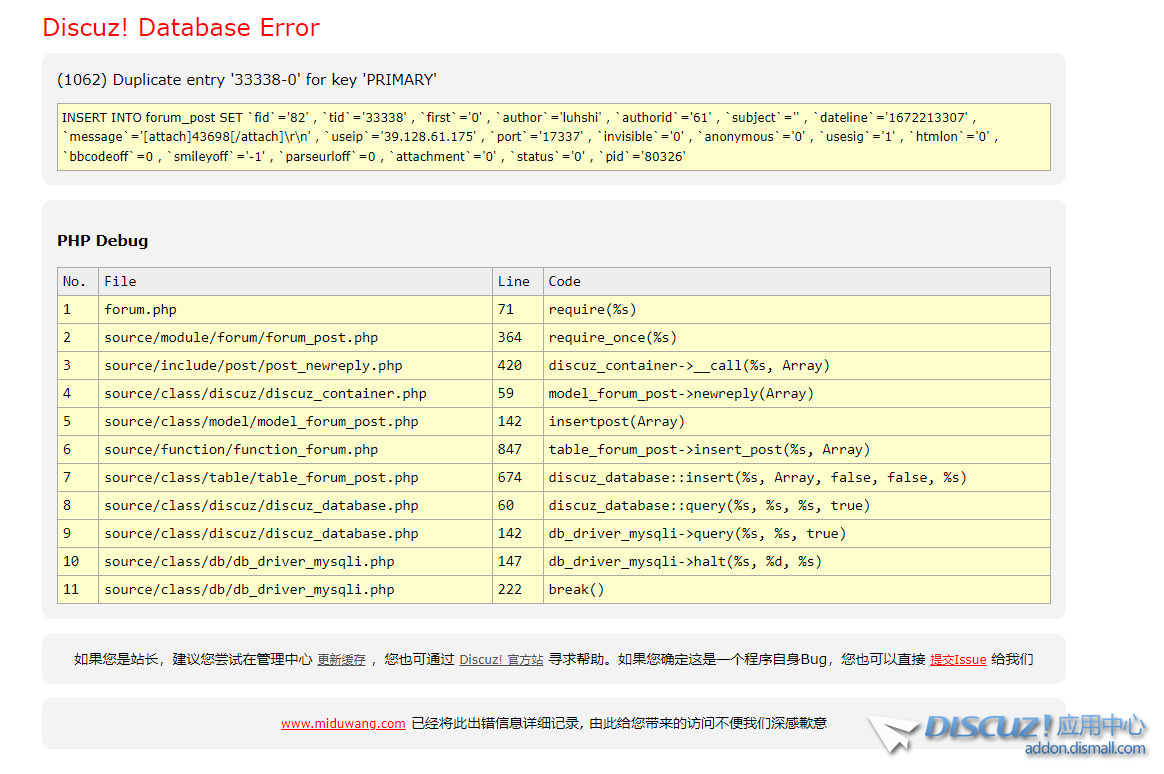Select source/function/function_forum.php cell
The height and width of the screenshot is (774, 1164).
click(295, 450)
